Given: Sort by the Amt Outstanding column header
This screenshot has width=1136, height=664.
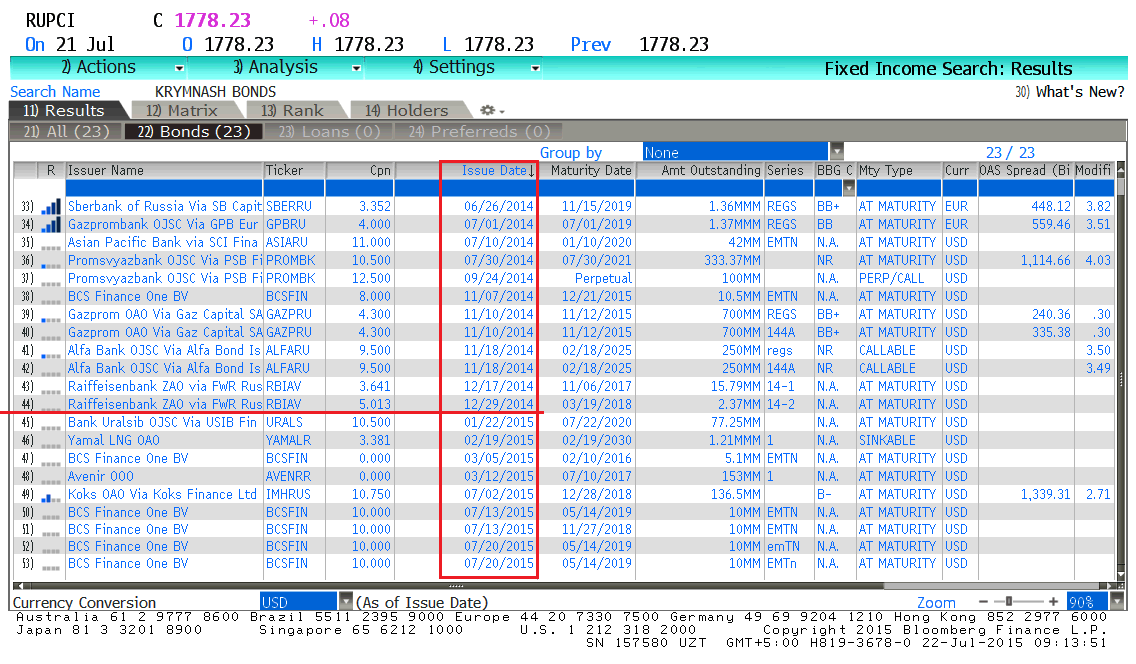Looking at the screenshot, I should (x=699, y=170).
